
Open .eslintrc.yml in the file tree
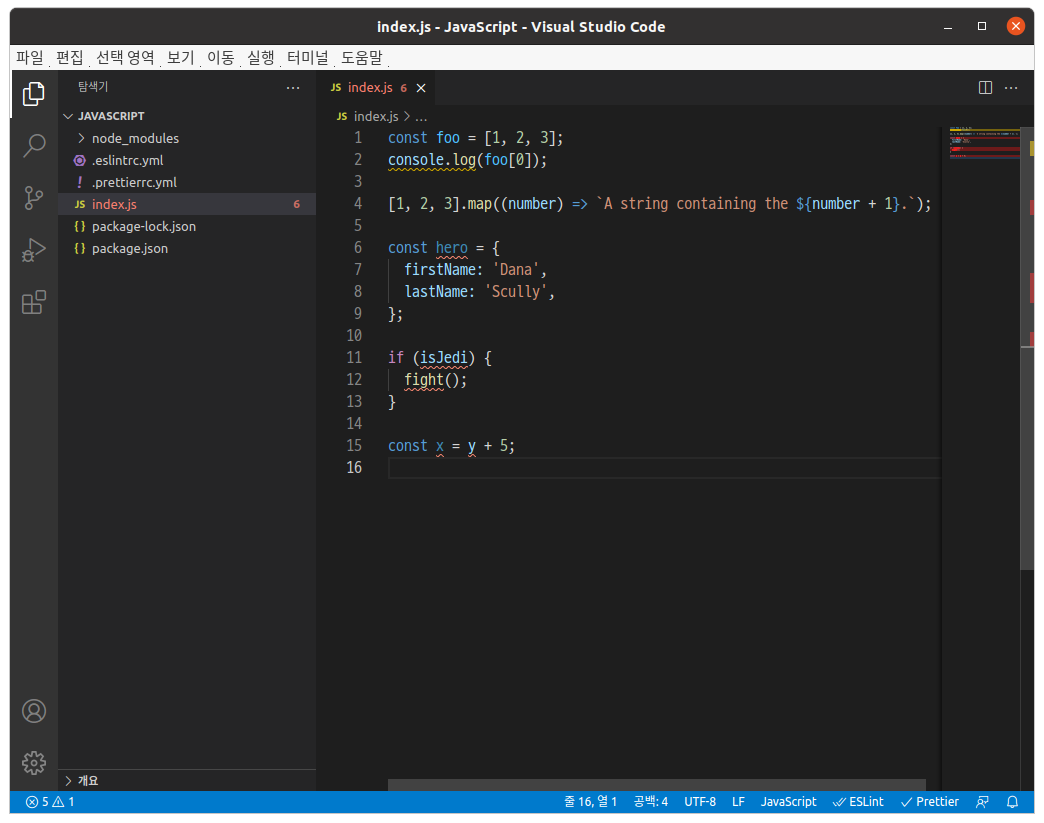click(187, 160)
